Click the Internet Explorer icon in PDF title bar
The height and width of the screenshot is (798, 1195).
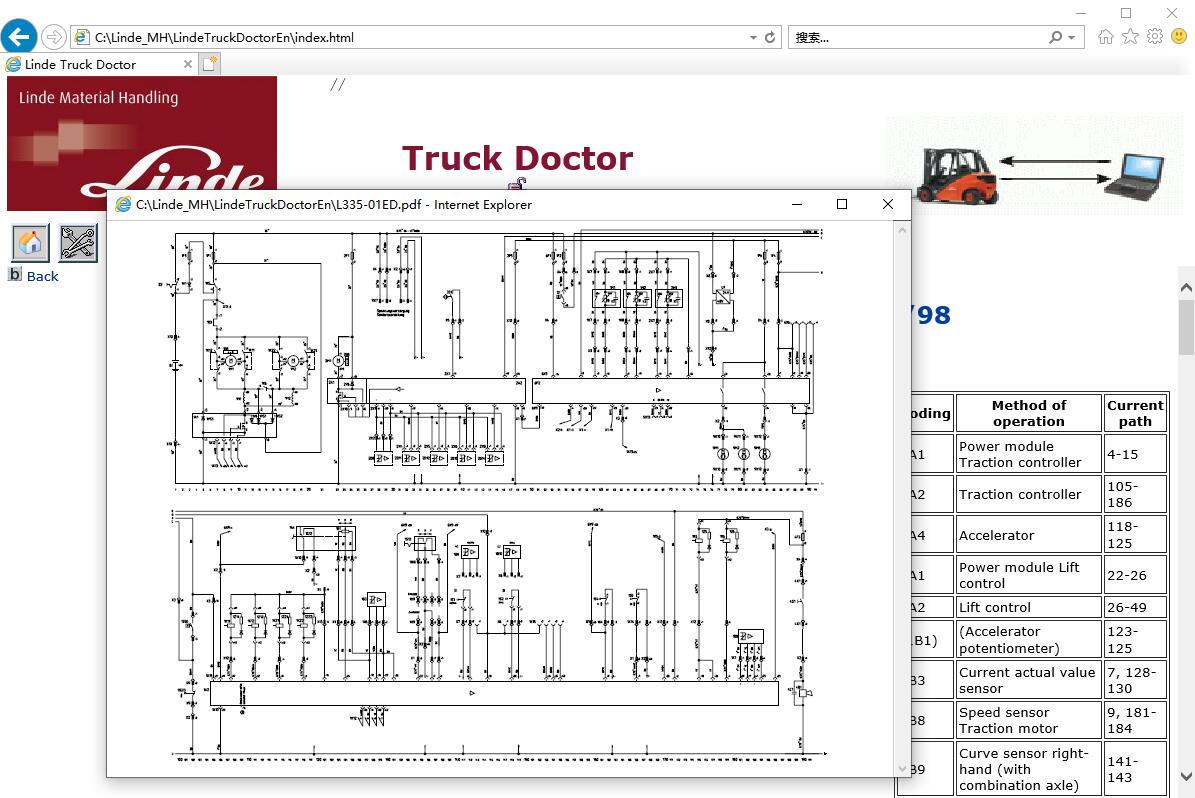pyautogui.click(x=123, y=204)
